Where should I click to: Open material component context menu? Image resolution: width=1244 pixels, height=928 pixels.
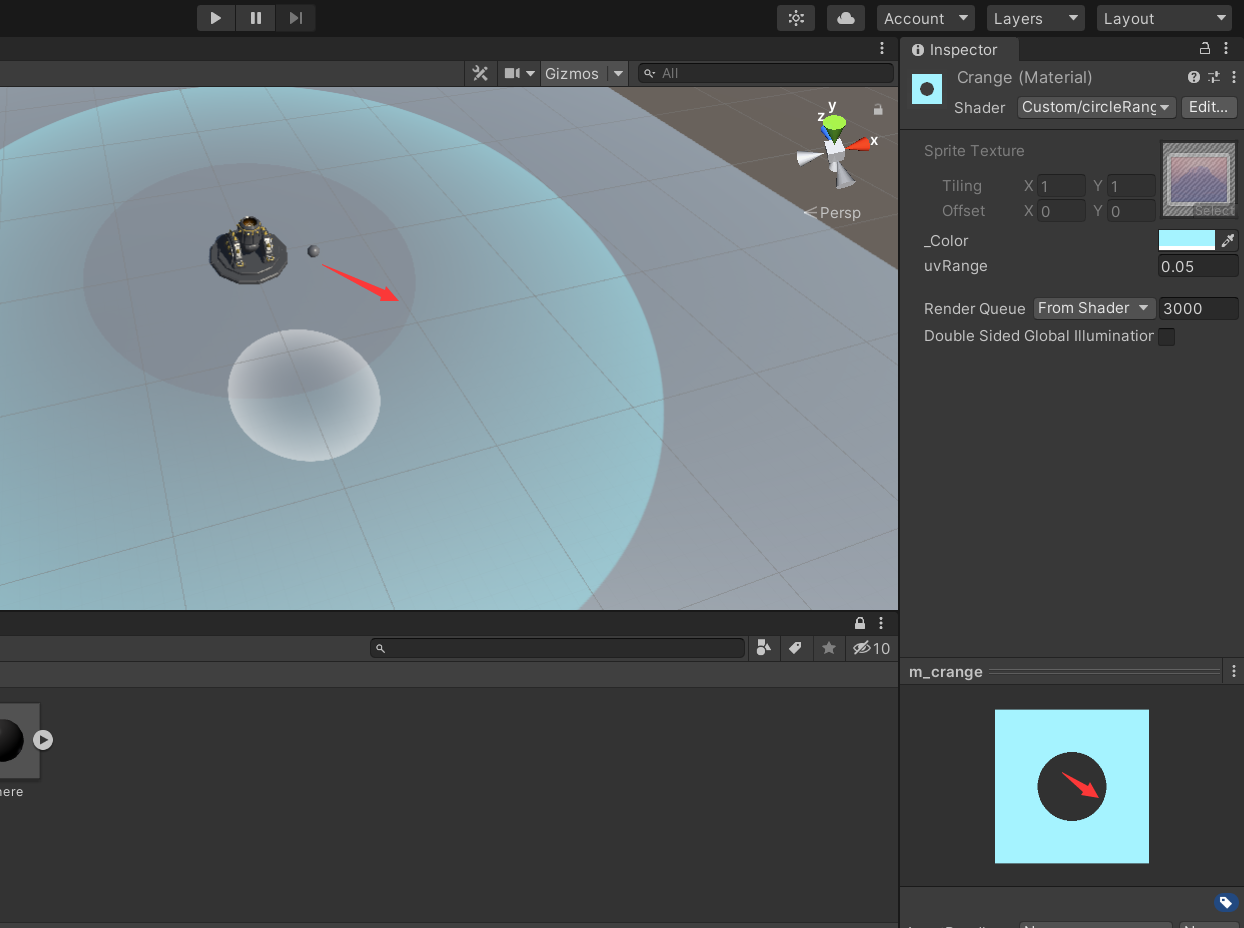click(x=1233, y=77)
